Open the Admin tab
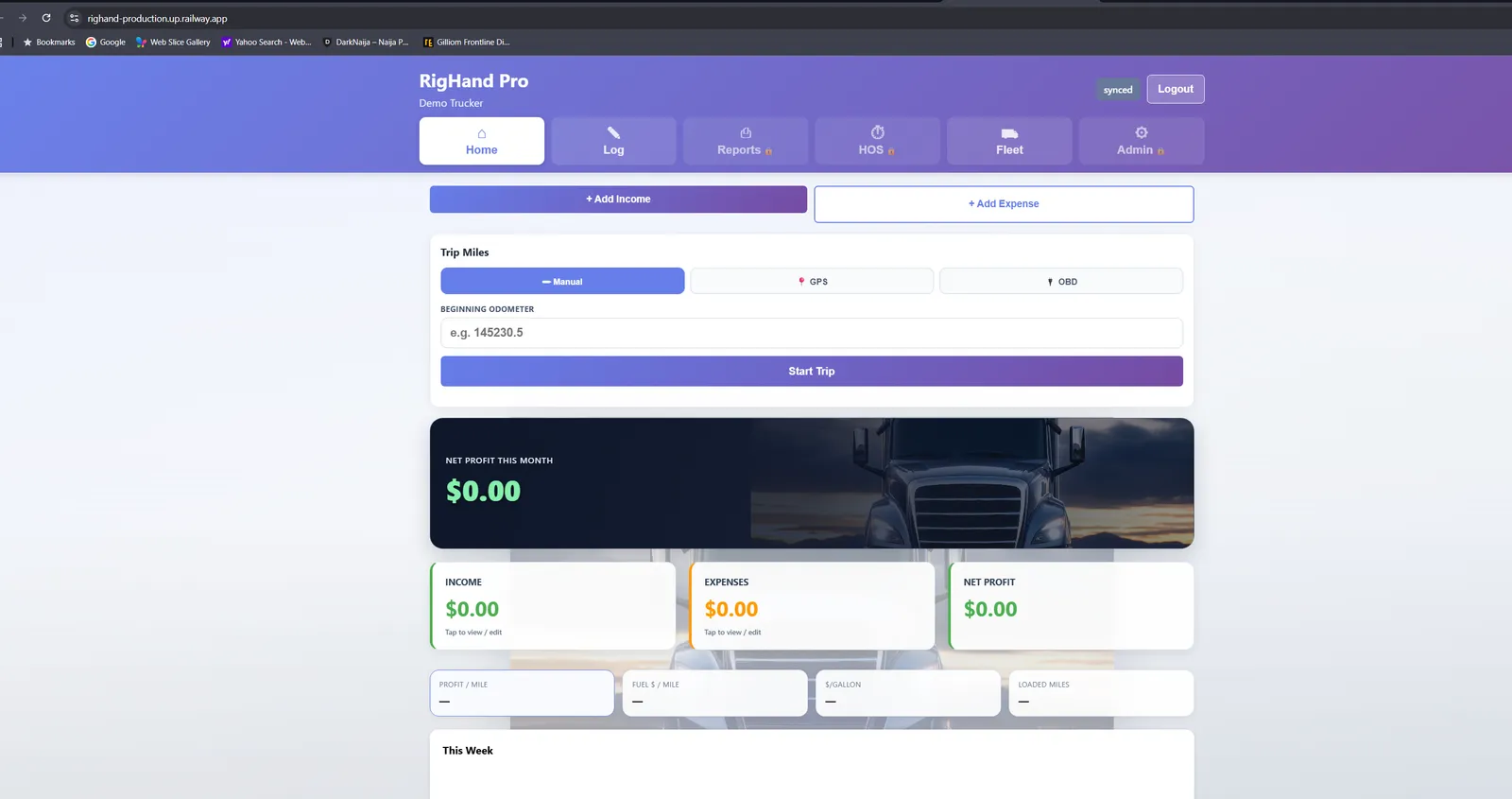This screenshot has width=1512, height=799. click(x=1141, y=141)
